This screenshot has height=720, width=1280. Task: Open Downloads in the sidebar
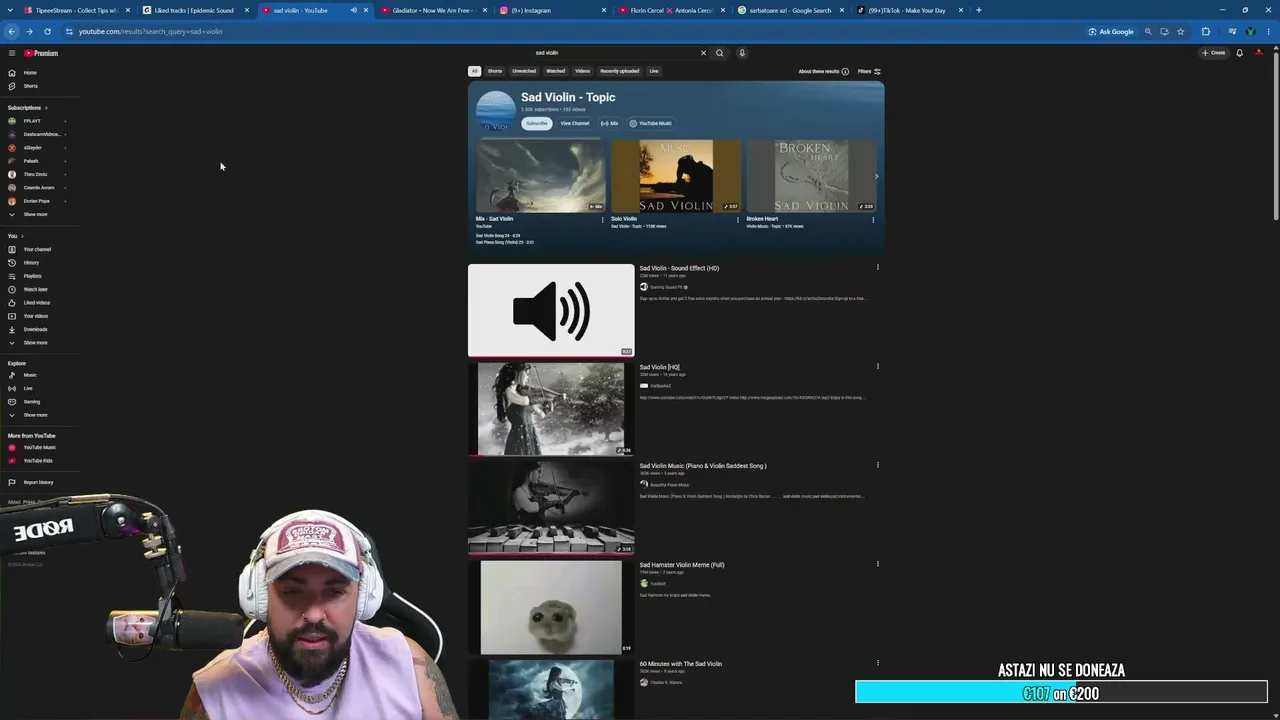[35, 329]
